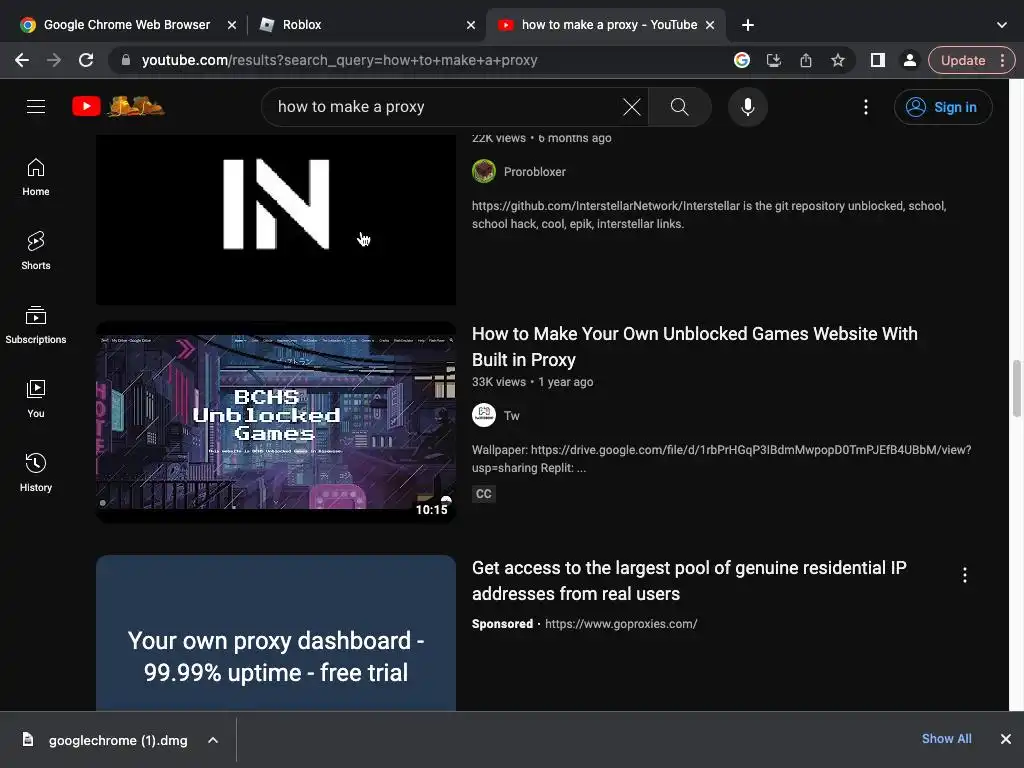Search with your voice microphone button
Image resolution: width=1024 pixels, height=768 pixels.
(x=747, y=106)
